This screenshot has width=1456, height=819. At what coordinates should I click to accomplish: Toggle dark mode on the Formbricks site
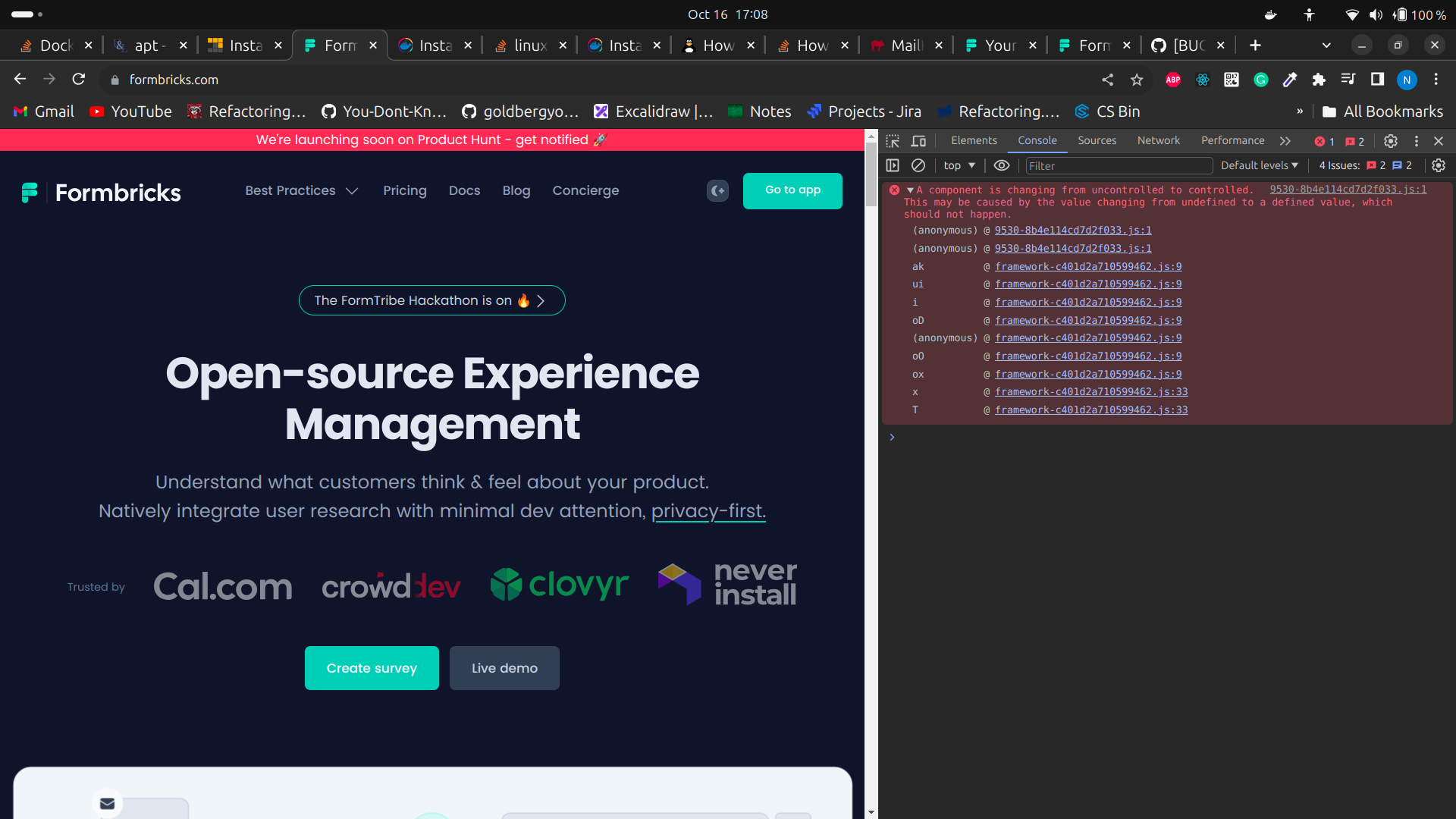(717, 191)
